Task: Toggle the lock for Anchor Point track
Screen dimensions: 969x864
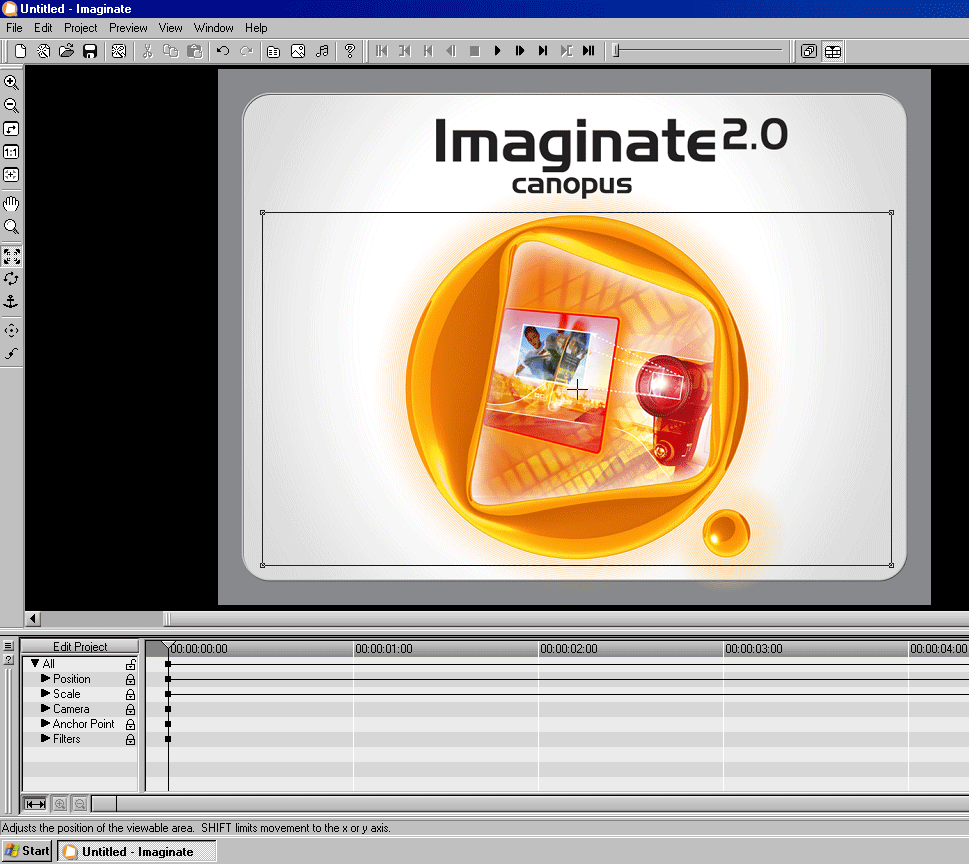Action: tap(130, 724)
